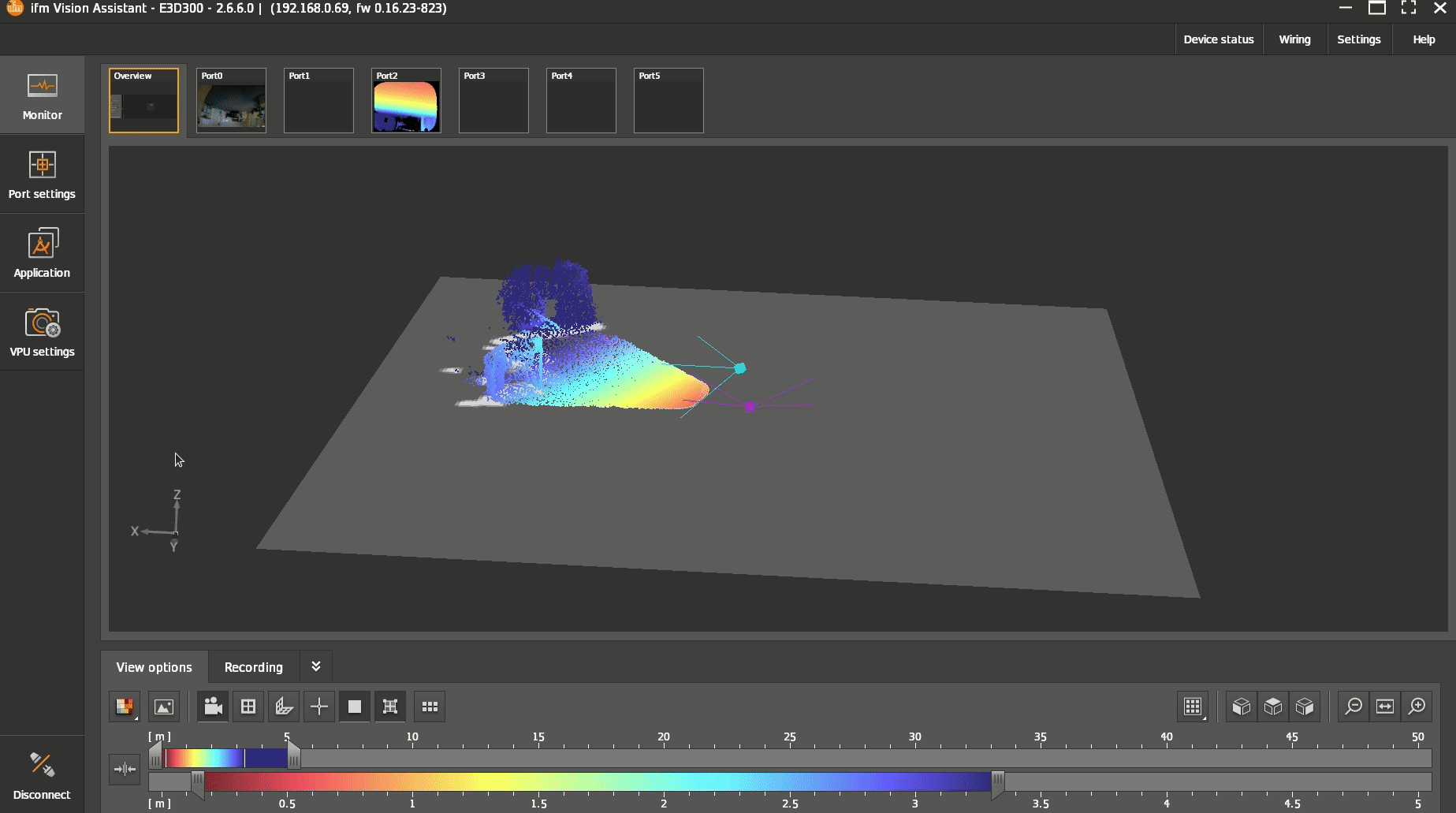
Task: Select the Port2 depth thumbnail
Action: point(406,100)
